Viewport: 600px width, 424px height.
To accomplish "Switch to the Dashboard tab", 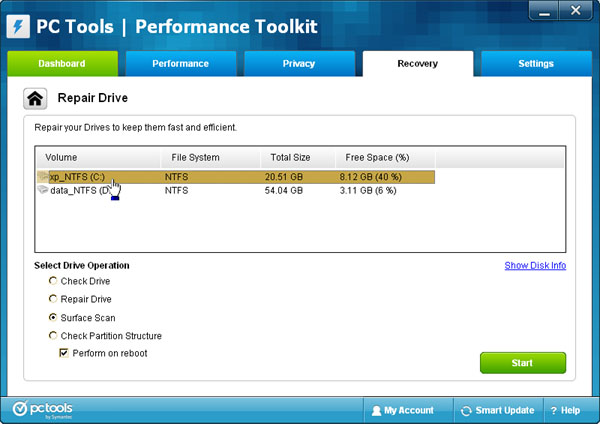I will pyautogui.click(x=62, y=64).
